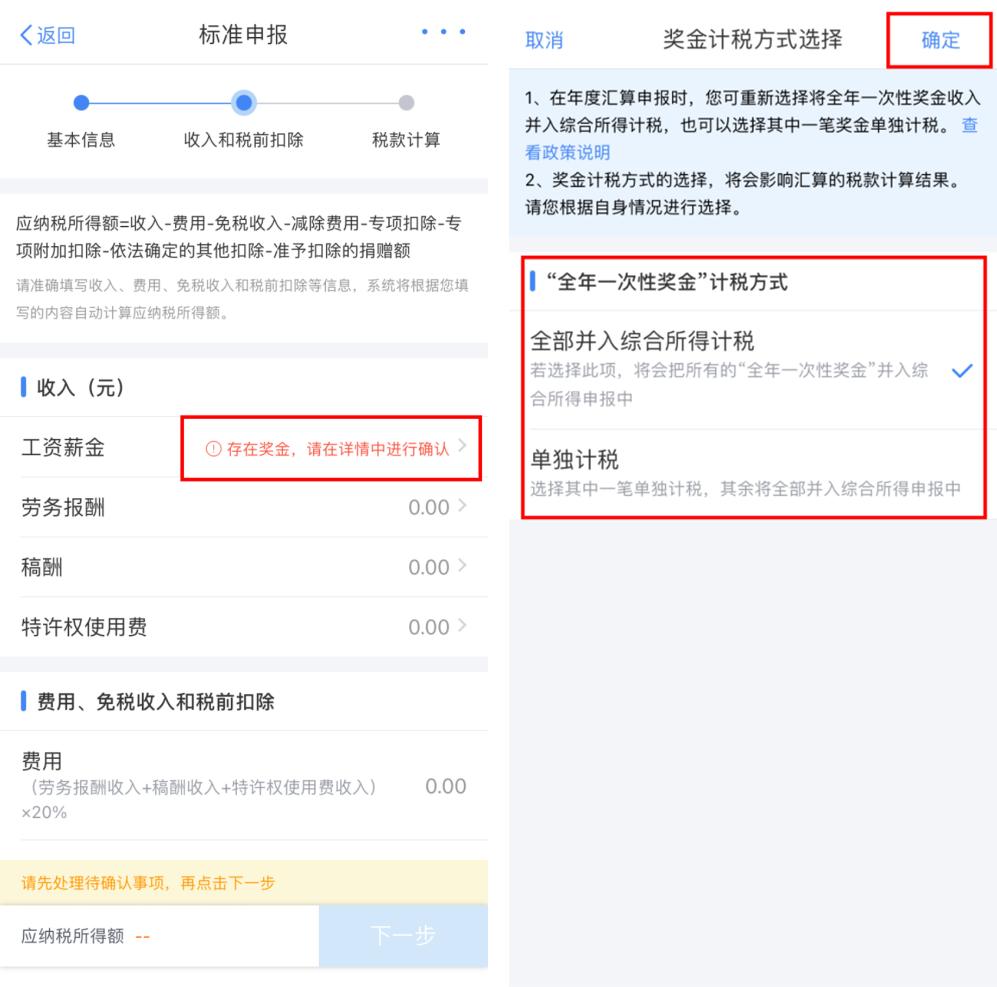Open 劳务报酬 details chevron
Image resolution: width=997 pixels, height=987 pixels.
click(x=462, y=506)
